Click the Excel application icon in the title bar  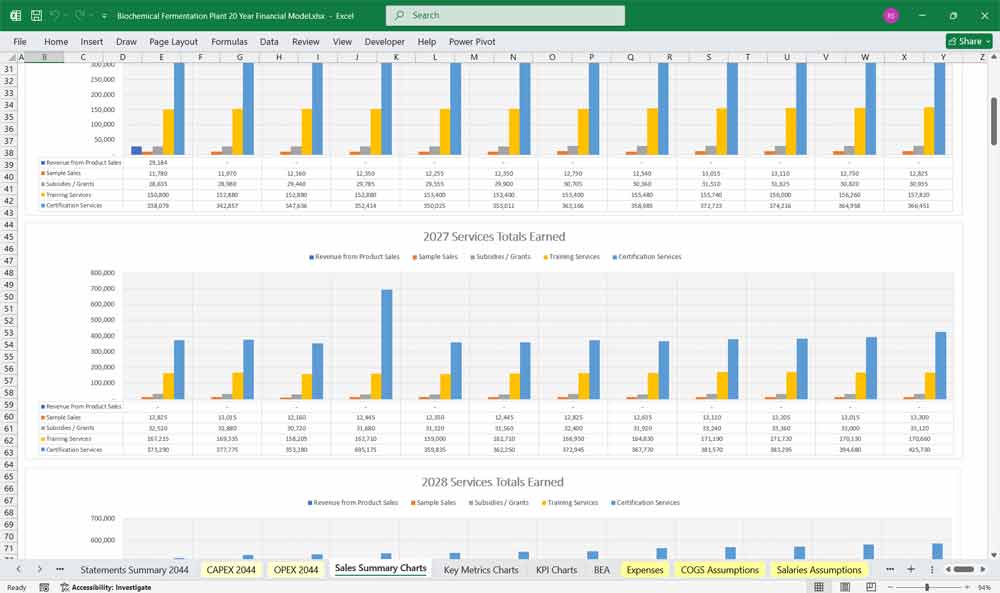point(14,15)
